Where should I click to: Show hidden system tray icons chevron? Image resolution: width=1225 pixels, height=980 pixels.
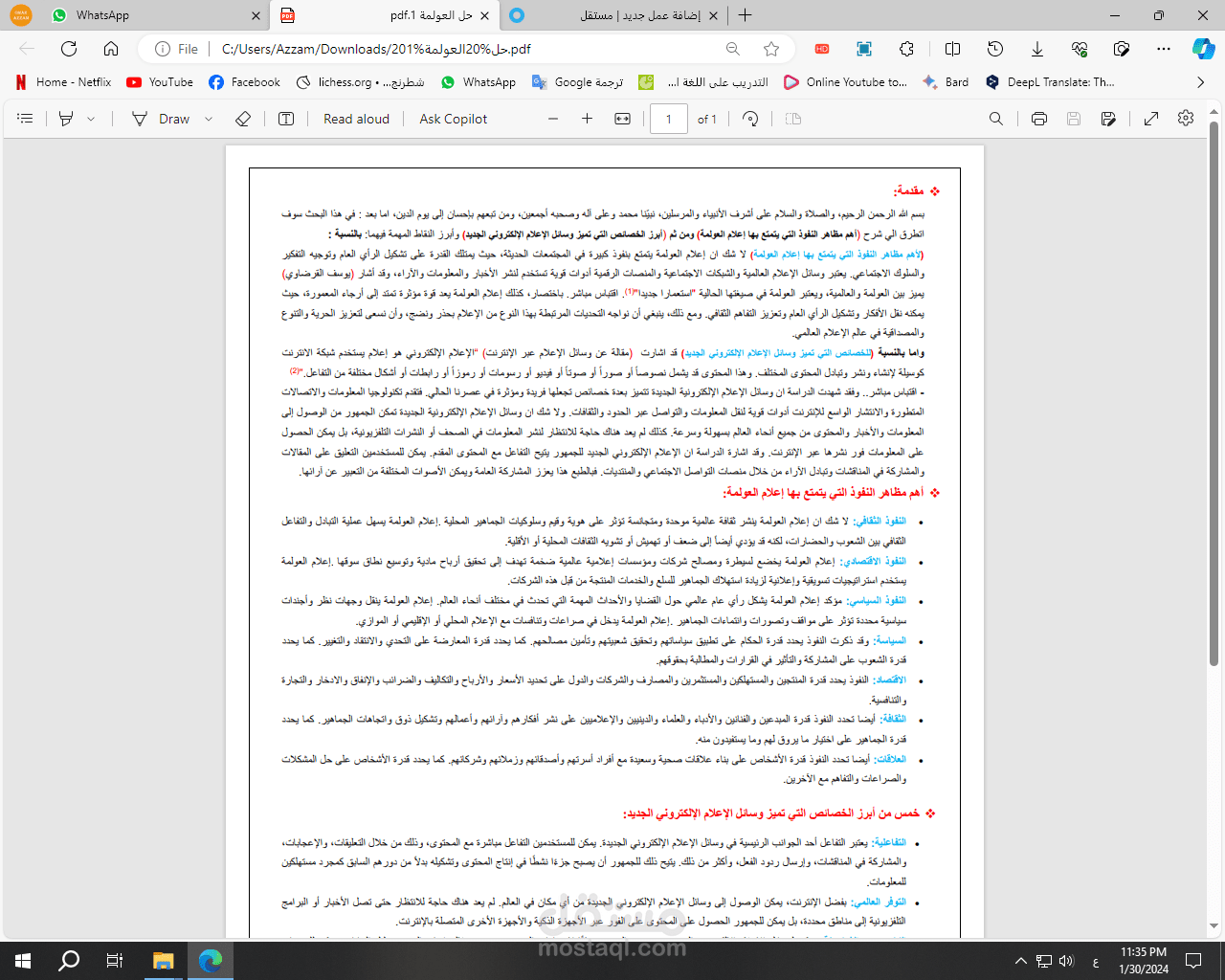[1020, 961]
